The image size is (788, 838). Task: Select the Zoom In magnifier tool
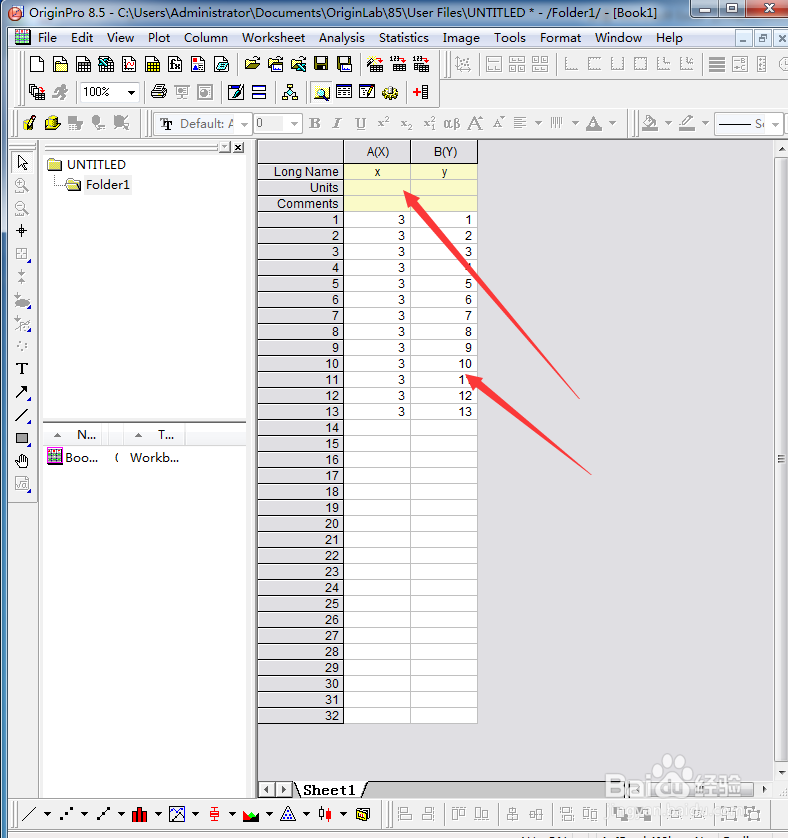tap(22, 185)
